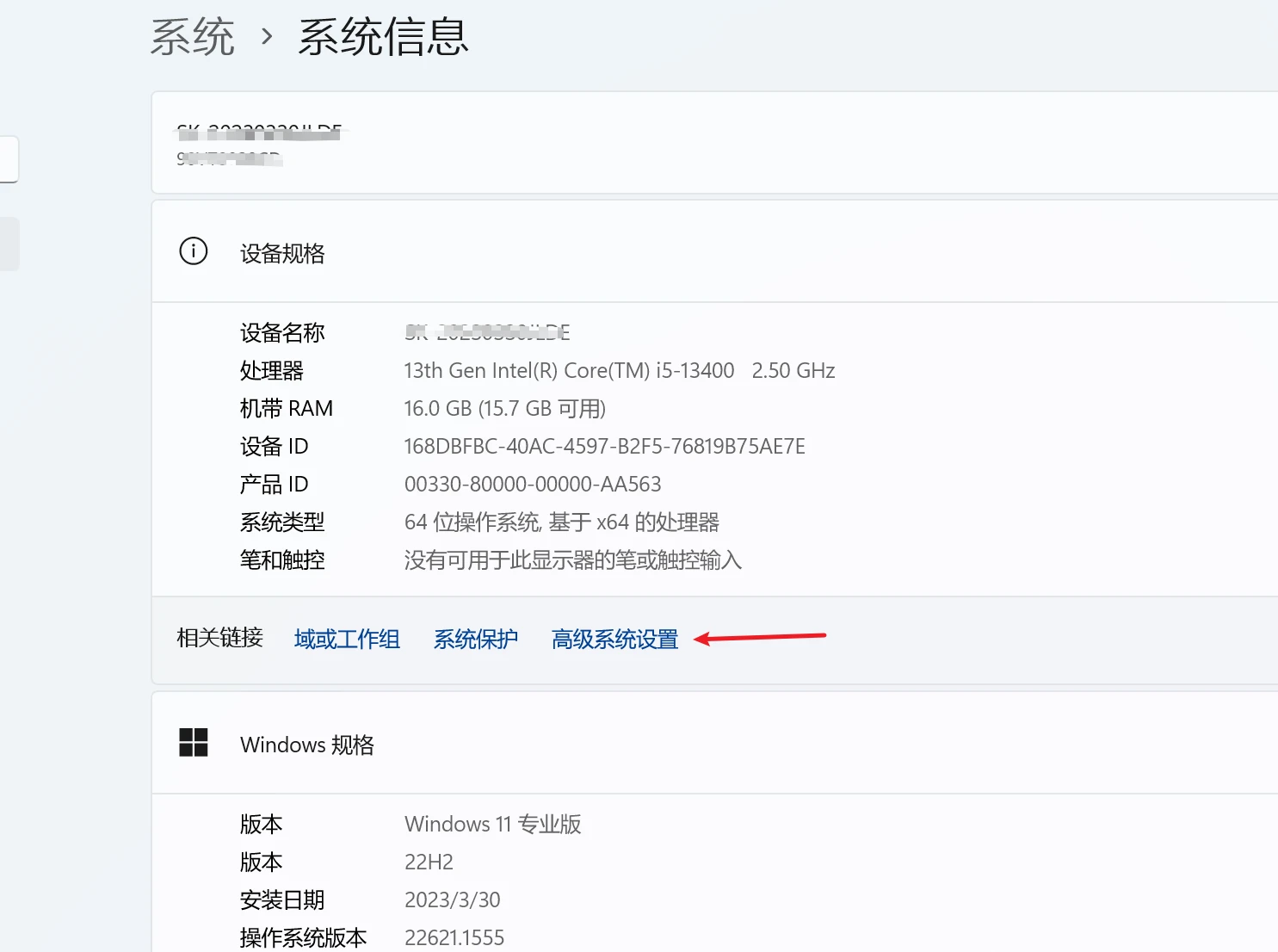Screen dimensions: 1278x952
Task: Go back to 系统 in breadcrumb
Action: click(193, 37)
